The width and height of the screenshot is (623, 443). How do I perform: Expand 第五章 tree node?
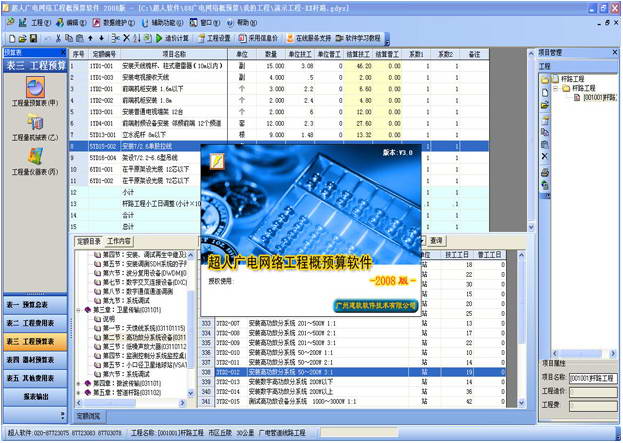[79, 393]
